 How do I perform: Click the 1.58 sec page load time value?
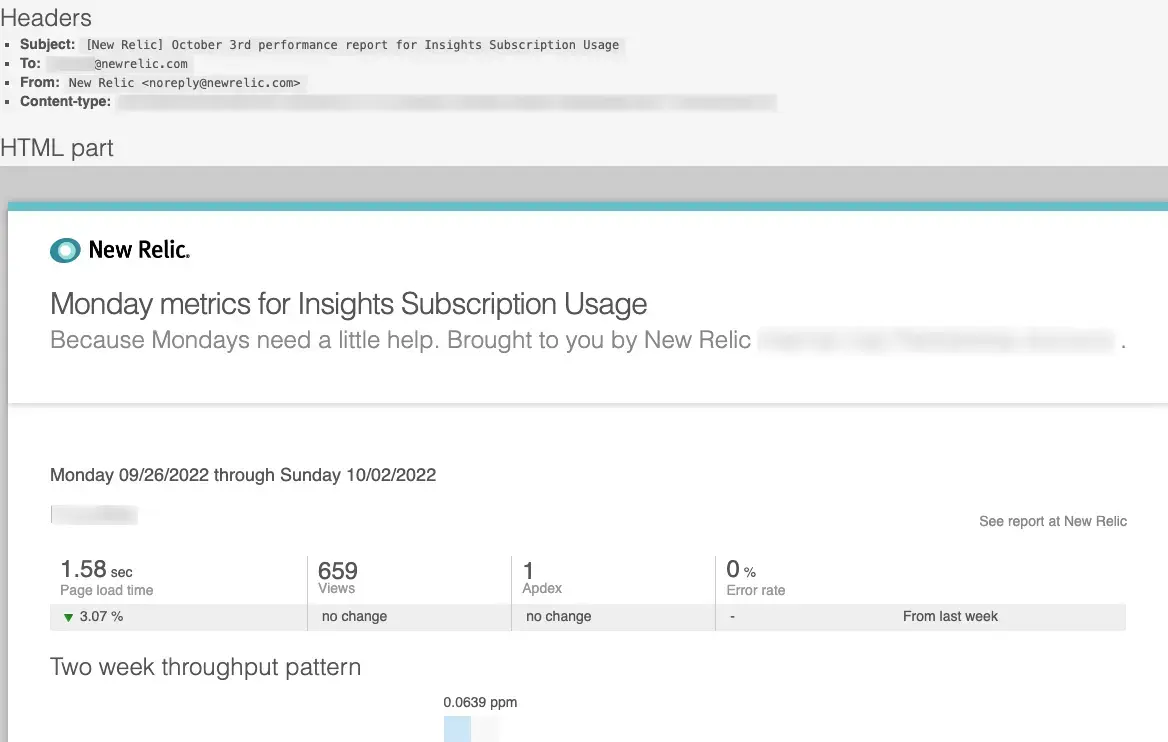[96, 570]
